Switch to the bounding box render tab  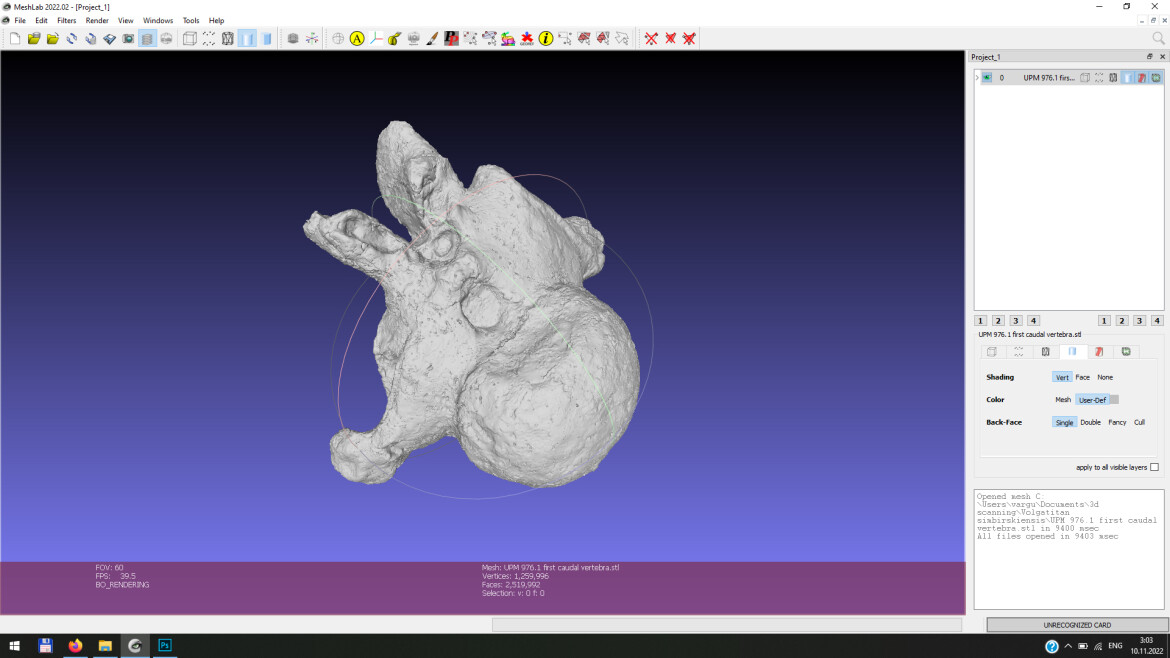point(992,352)
